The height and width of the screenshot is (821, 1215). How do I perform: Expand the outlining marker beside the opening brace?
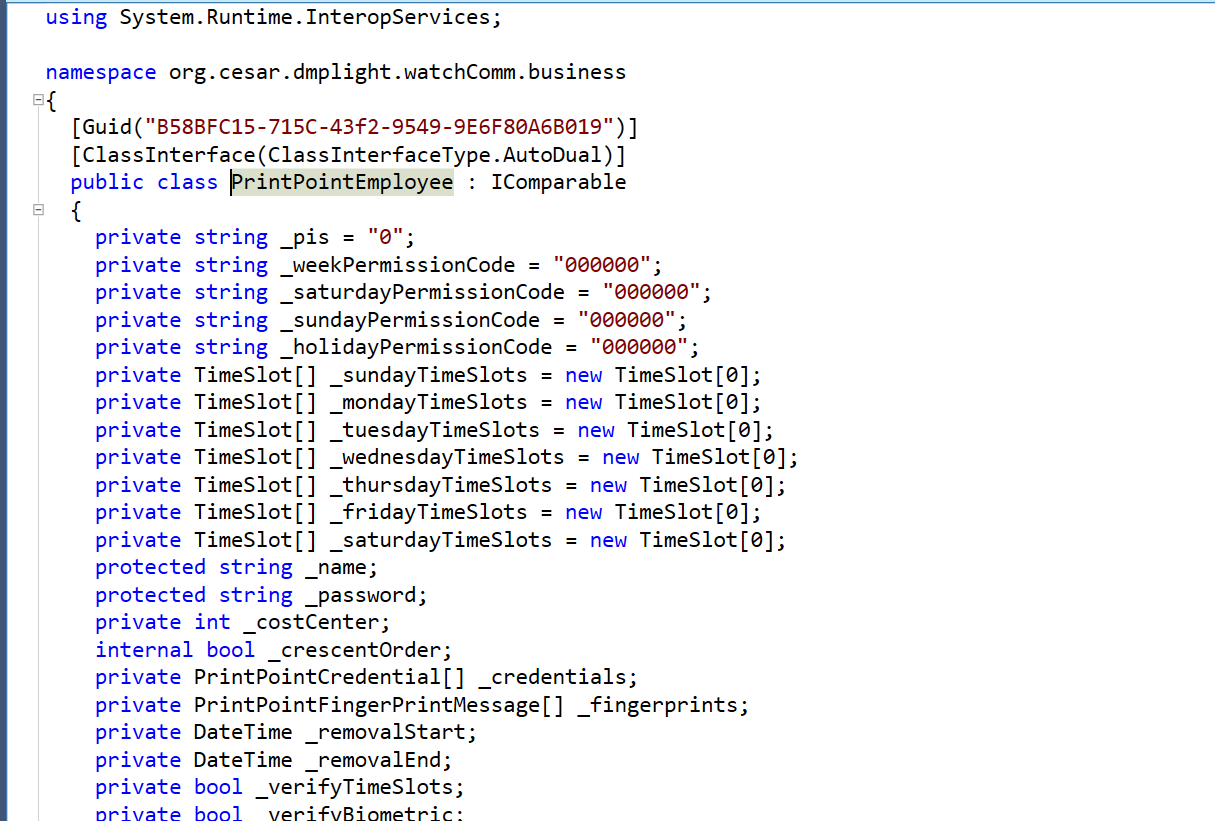37,100
